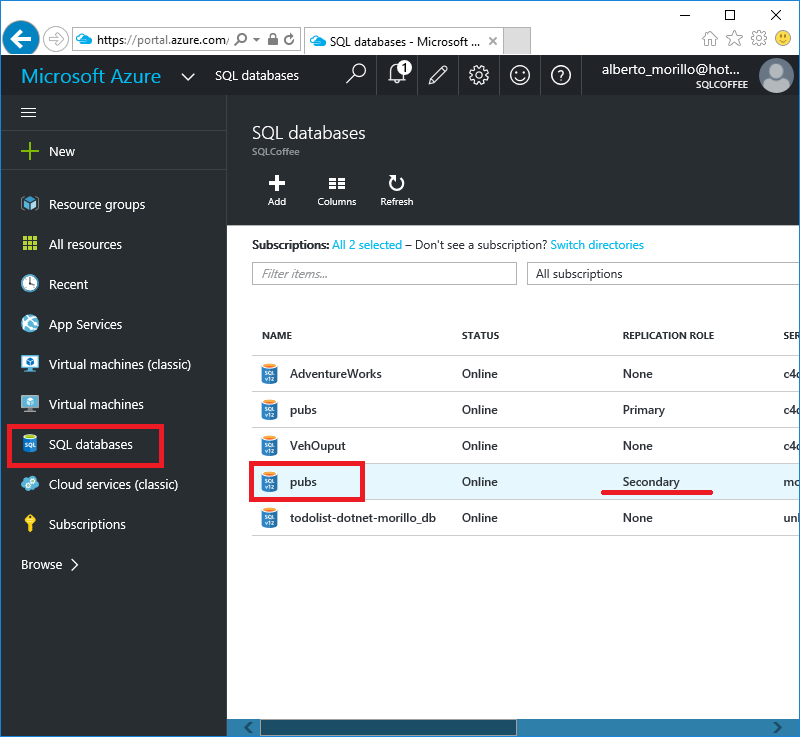
Task: Open the All subscriptions dropdown
Action: 663,274
